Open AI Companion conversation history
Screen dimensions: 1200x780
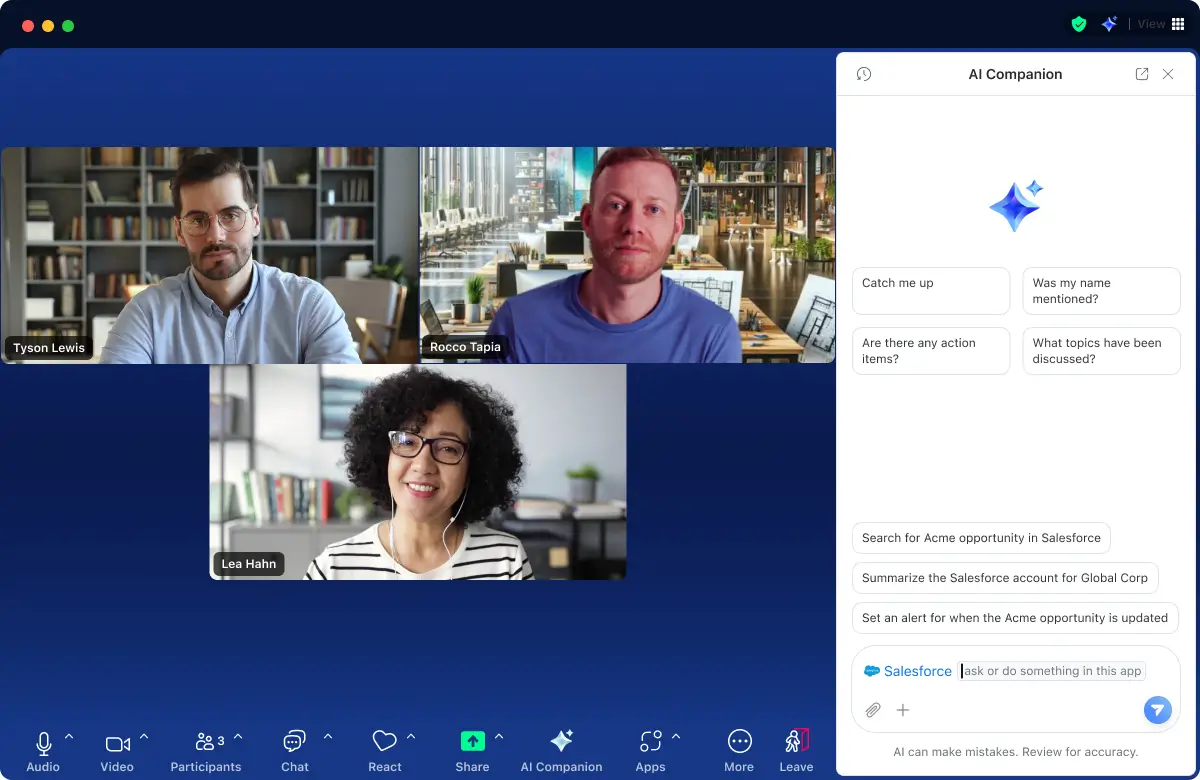[x=863, y=73]
